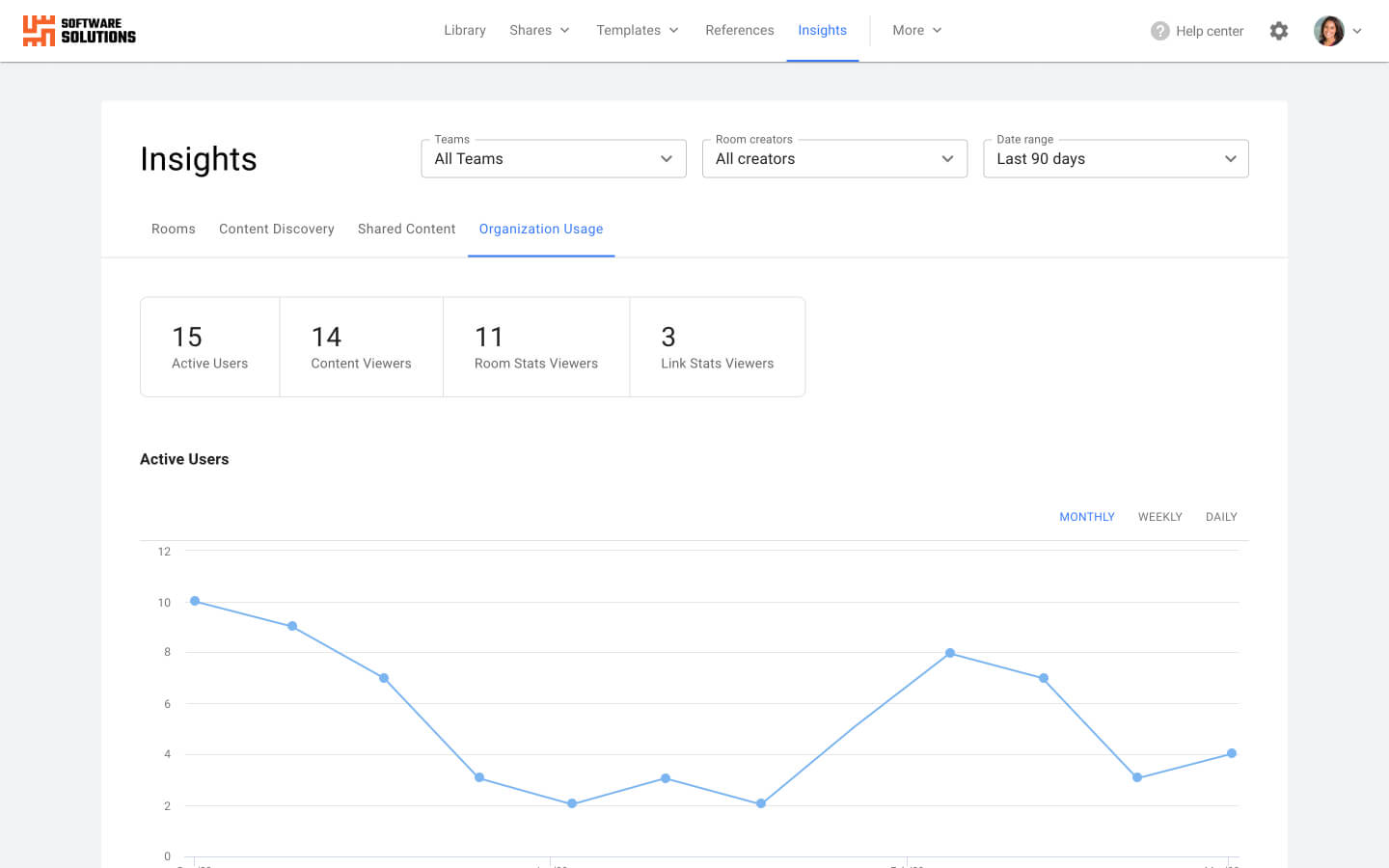Click the Library navigation item
Viewport: 1389px width, 868px height.
(464, 30)
